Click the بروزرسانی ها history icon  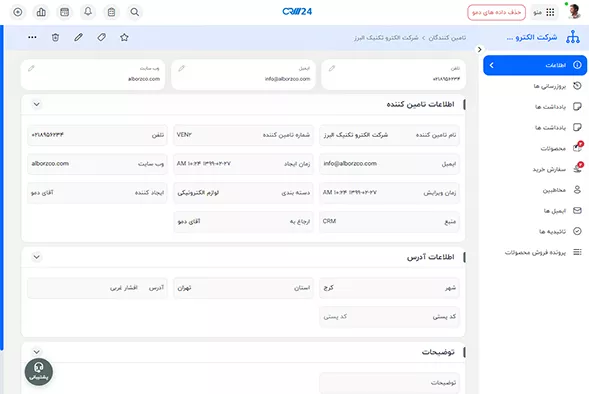tap(577, 86)
